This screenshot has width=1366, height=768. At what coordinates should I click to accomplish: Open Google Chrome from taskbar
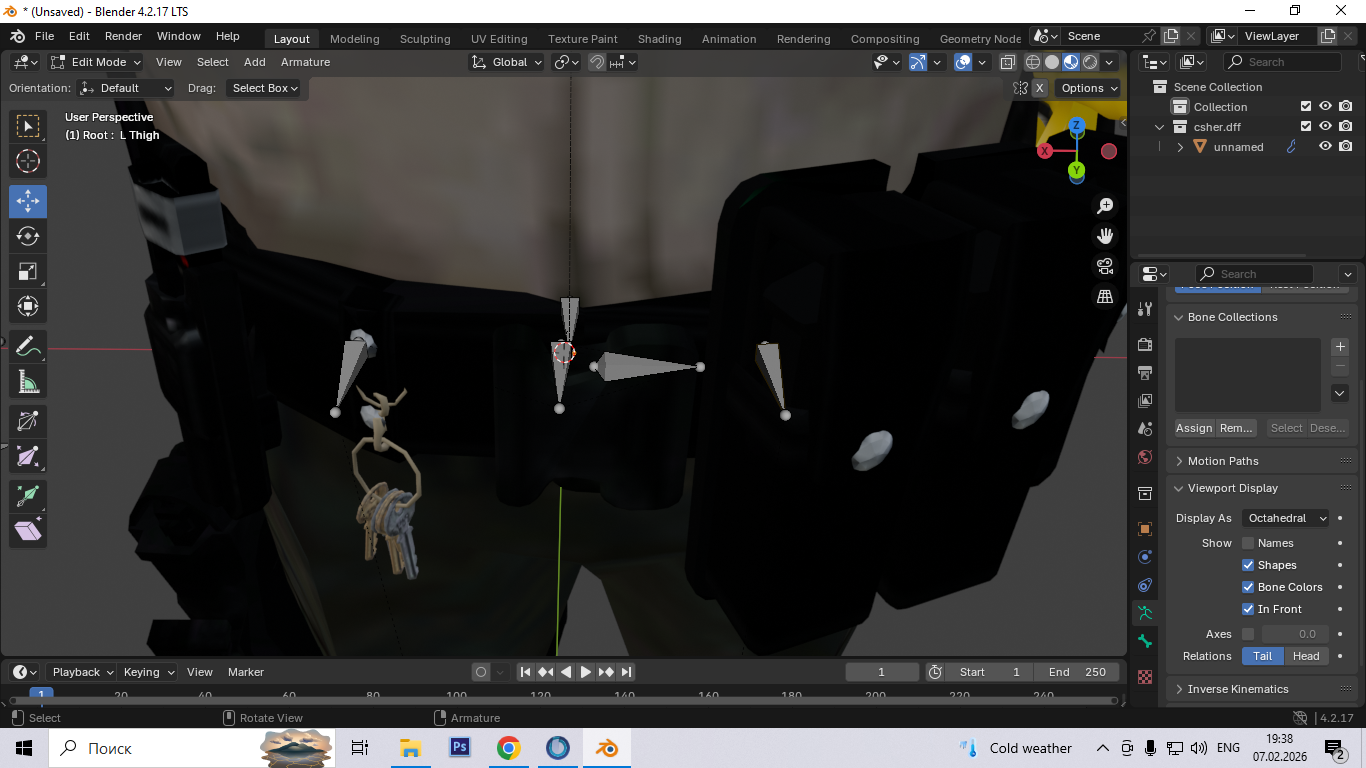point(509,748)
